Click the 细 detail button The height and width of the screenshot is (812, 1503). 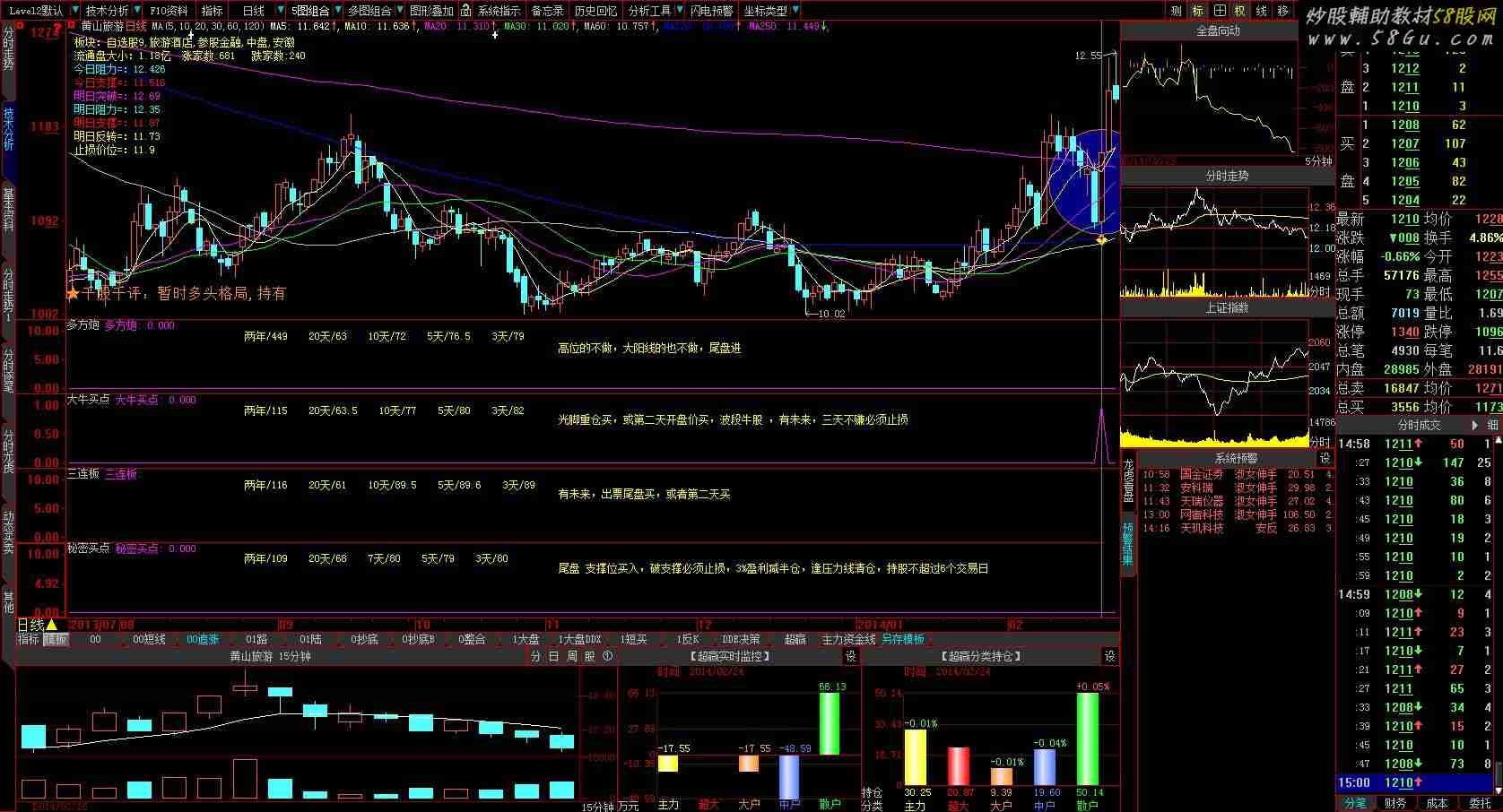[x=1492, y=425]
